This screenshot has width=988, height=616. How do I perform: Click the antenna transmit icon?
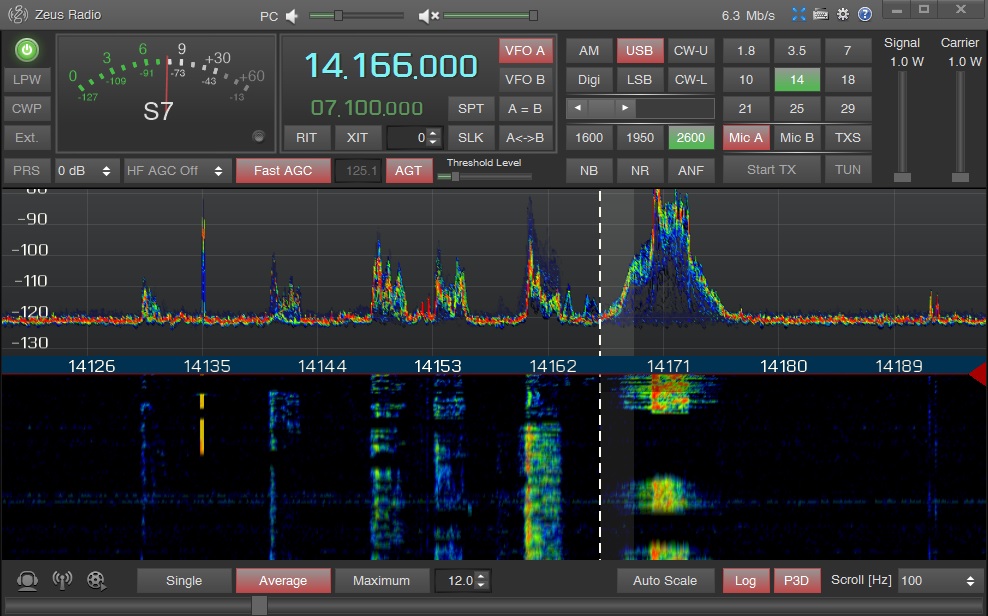point(62,580)
